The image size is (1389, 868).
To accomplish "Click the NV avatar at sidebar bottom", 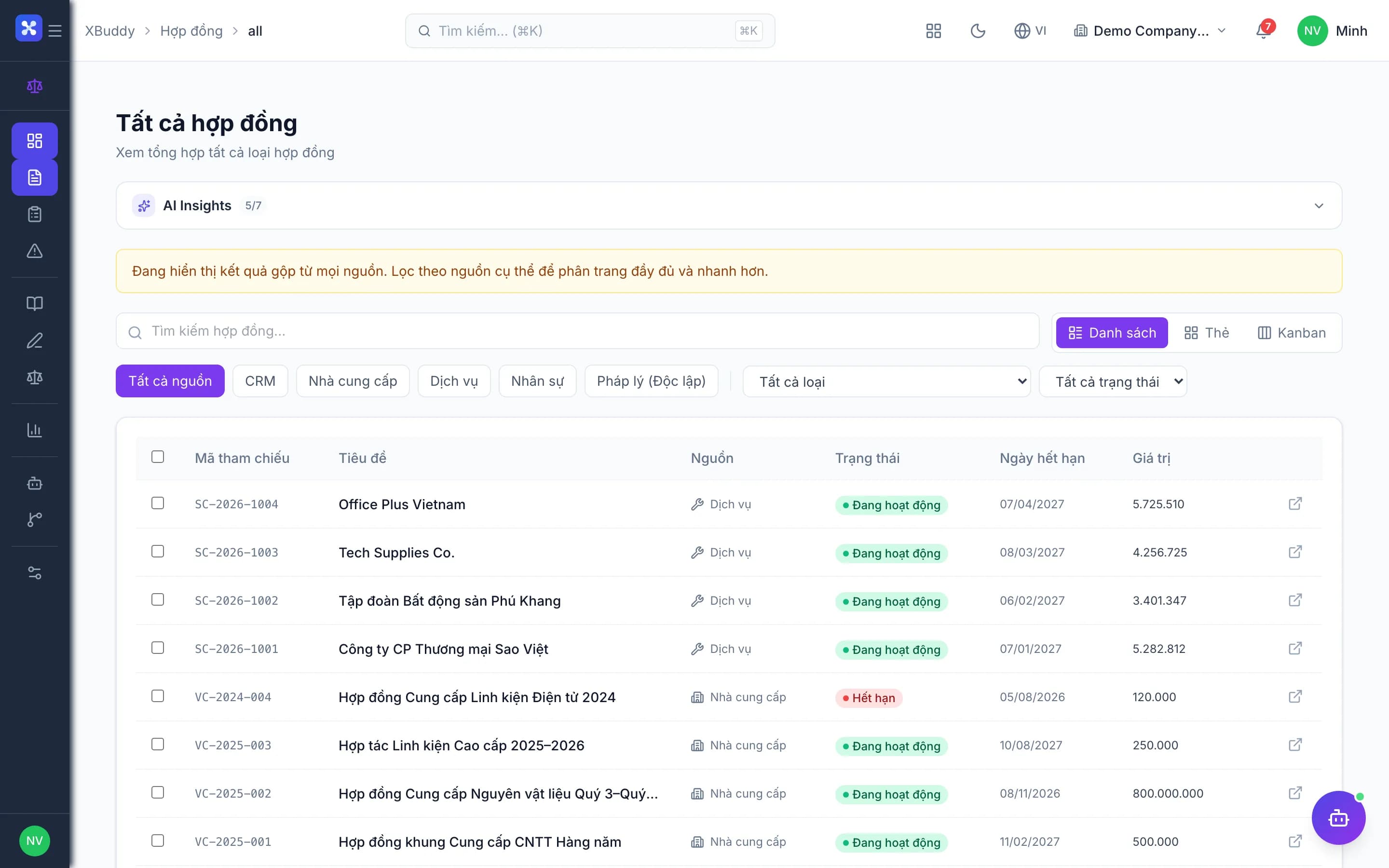I will [x=34, y=841].
